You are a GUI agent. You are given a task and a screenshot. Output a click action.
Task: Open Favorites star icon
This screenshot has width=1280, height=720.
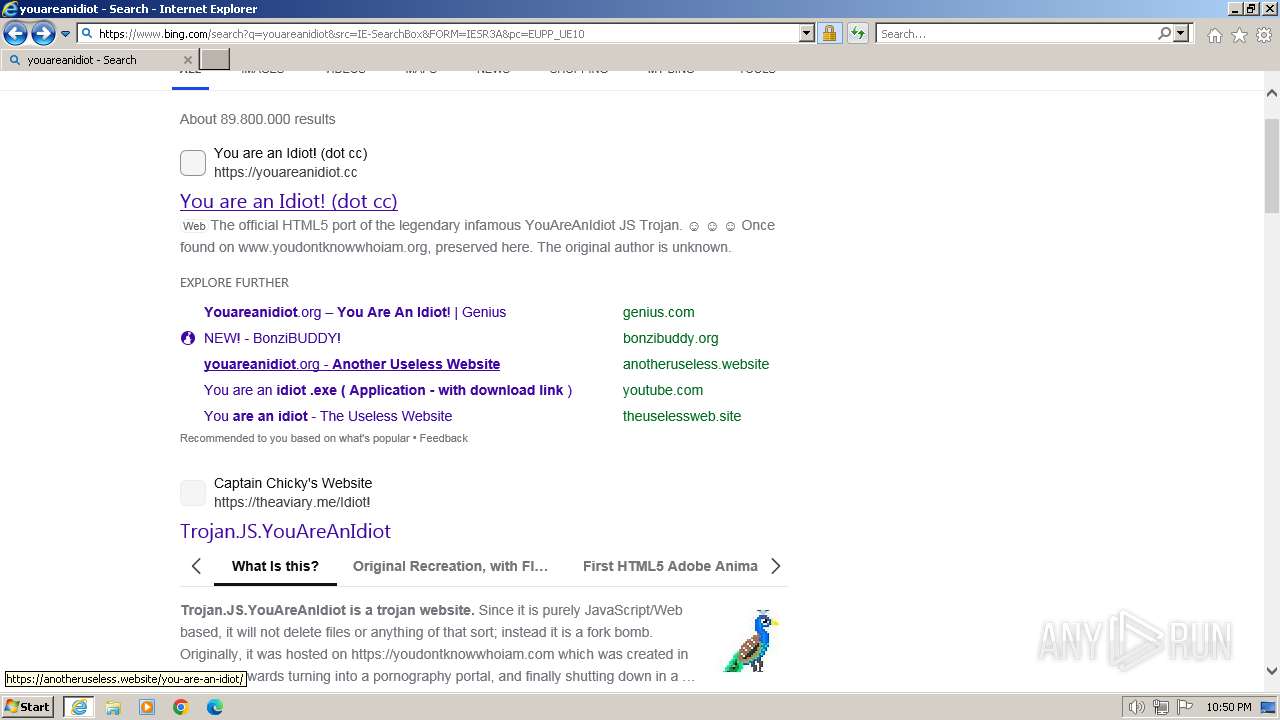[1239, 35]
